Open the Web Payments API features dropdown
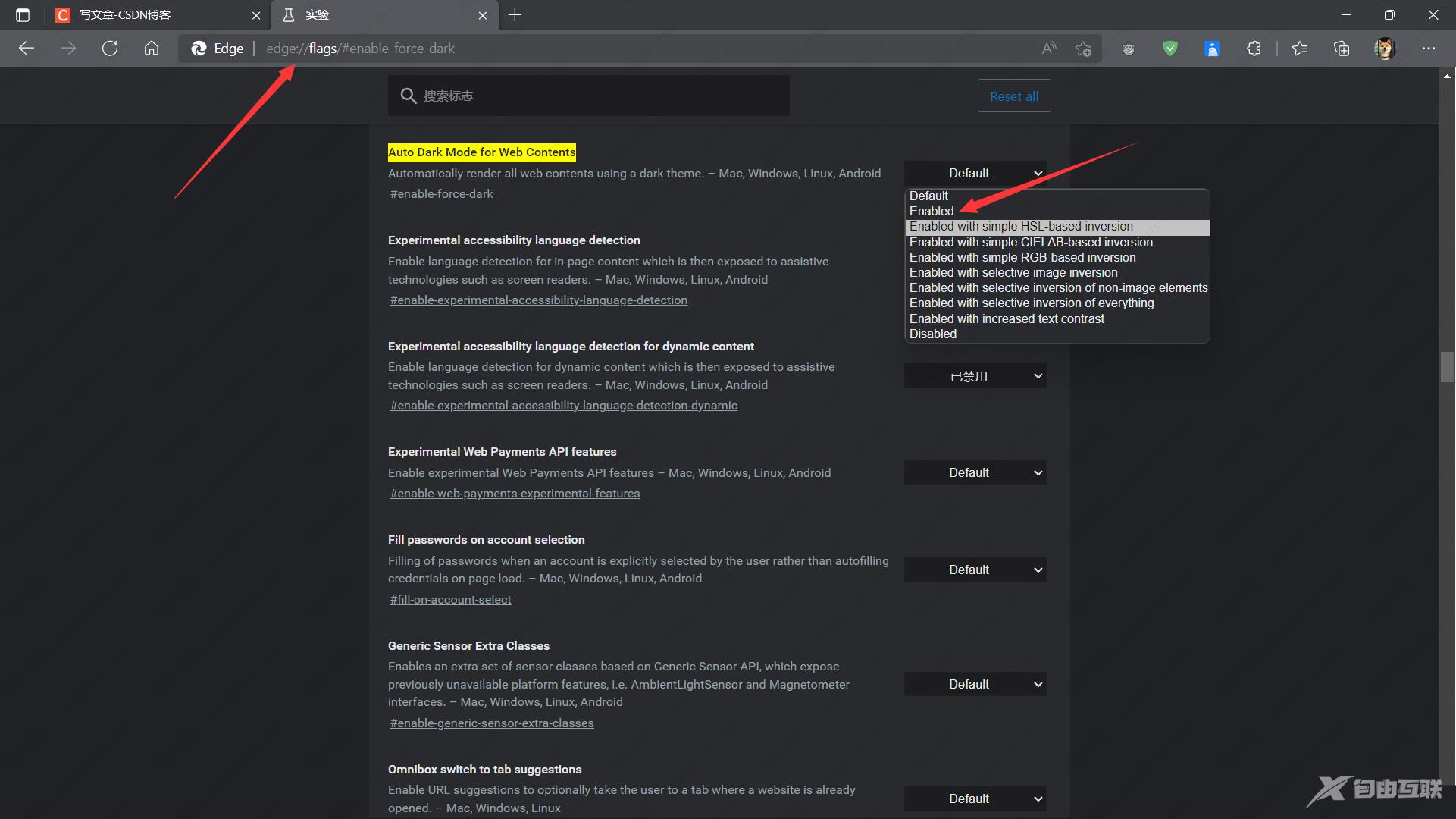Viewport: 1456px width, 819px height. click(975, 472)
